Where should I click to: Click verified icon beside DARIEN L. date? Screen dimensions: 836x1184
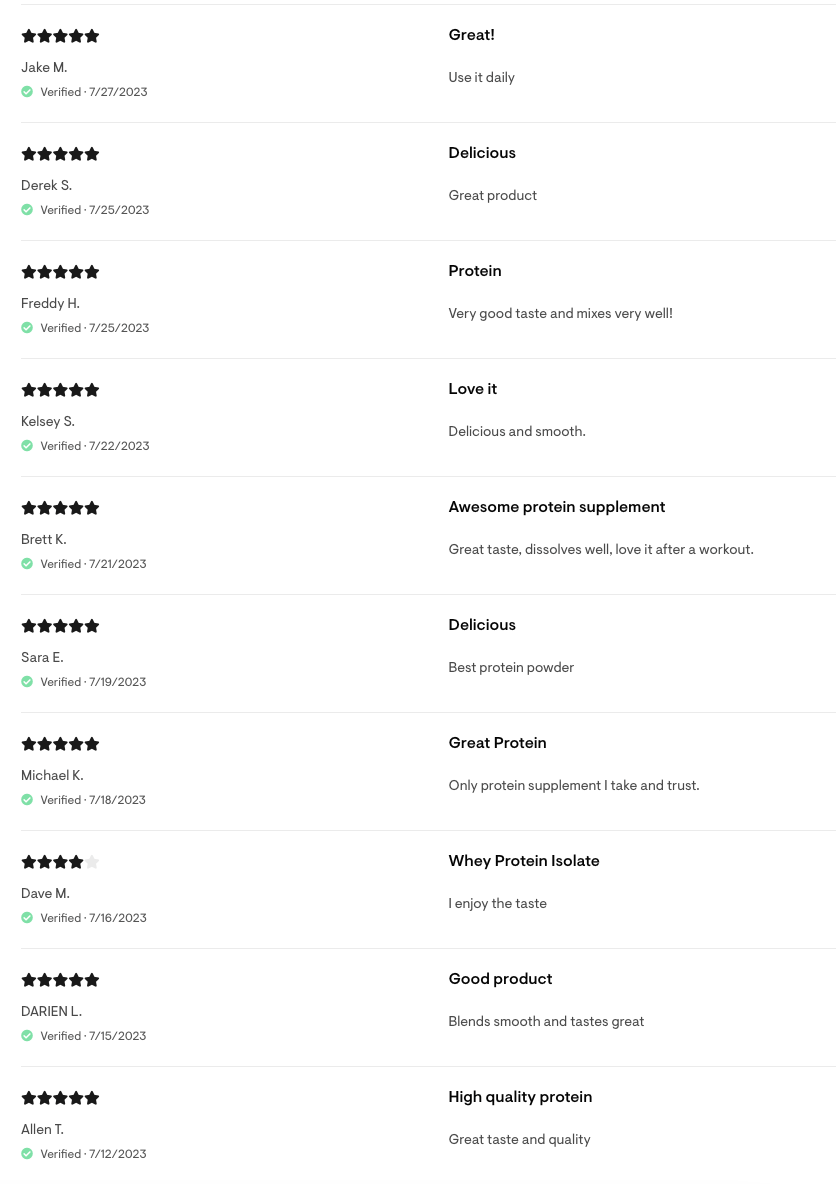coord(27,1036)
